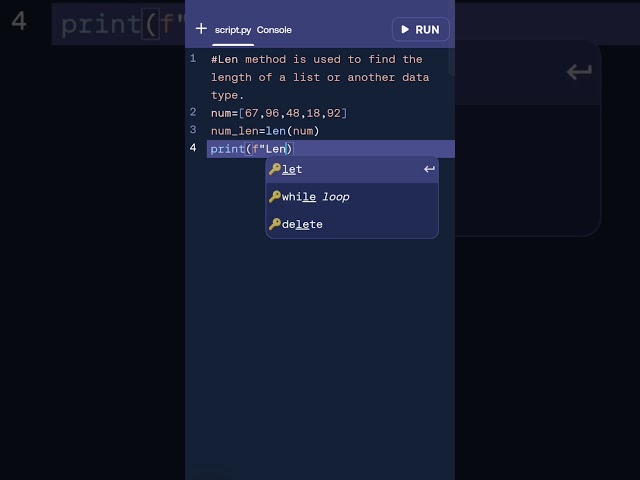
Task: Run the script with RUN button
Action: [420, 29]
